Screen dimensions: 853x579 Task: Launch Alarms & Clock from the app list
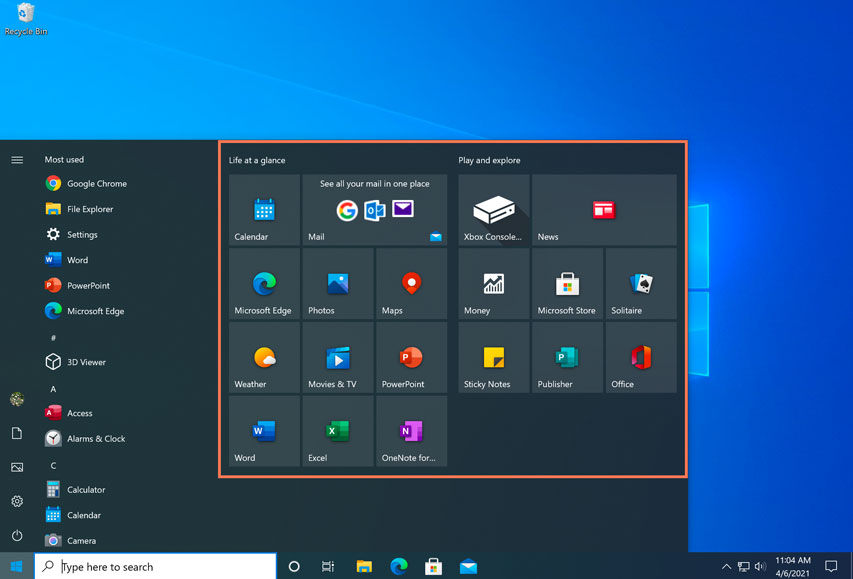click(94, 438)
